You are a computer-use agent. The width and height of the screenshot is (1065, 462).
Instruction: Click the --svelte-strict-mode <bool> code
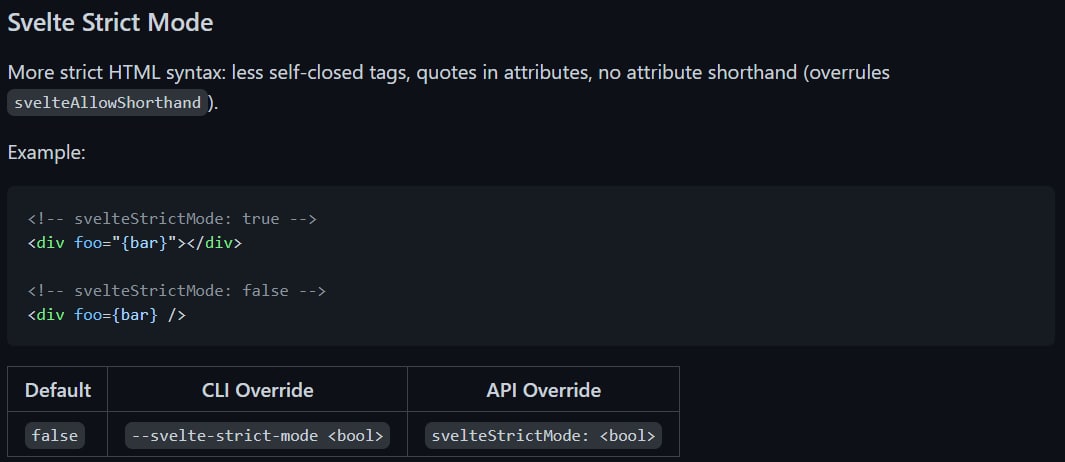pos(257,436)
